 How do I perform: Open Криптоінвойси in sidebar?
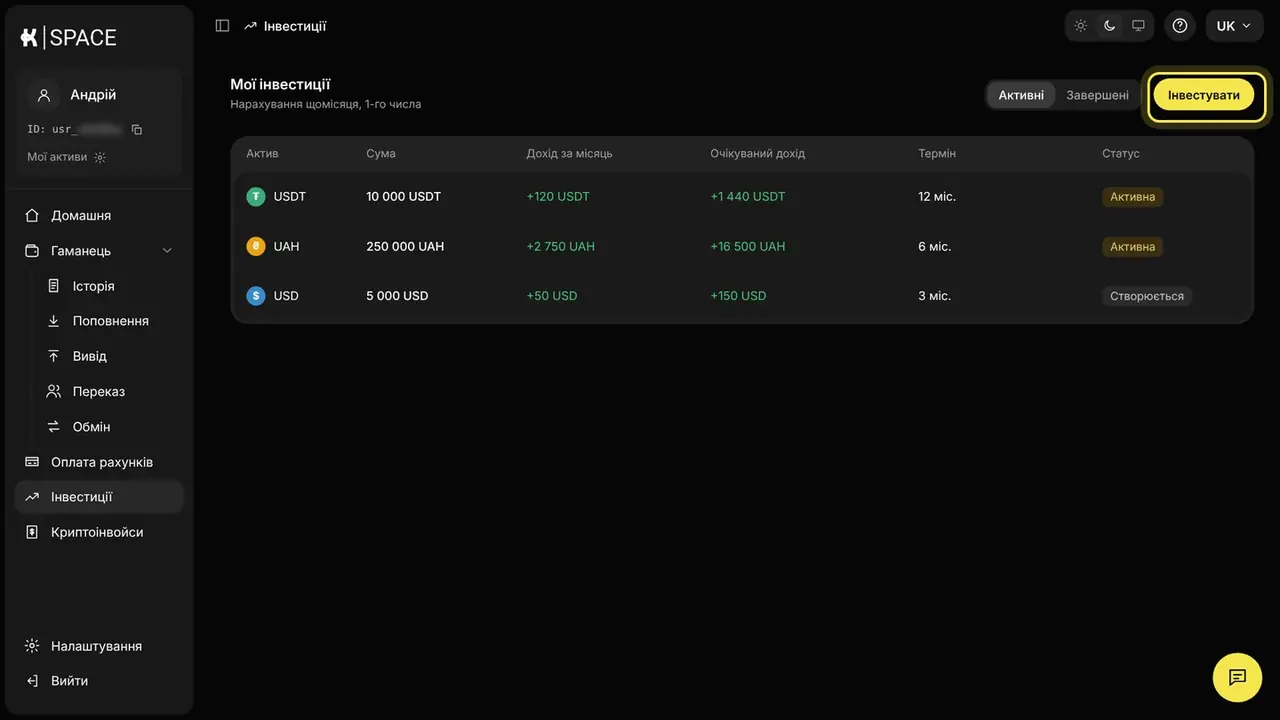click(x=99, y=532)
